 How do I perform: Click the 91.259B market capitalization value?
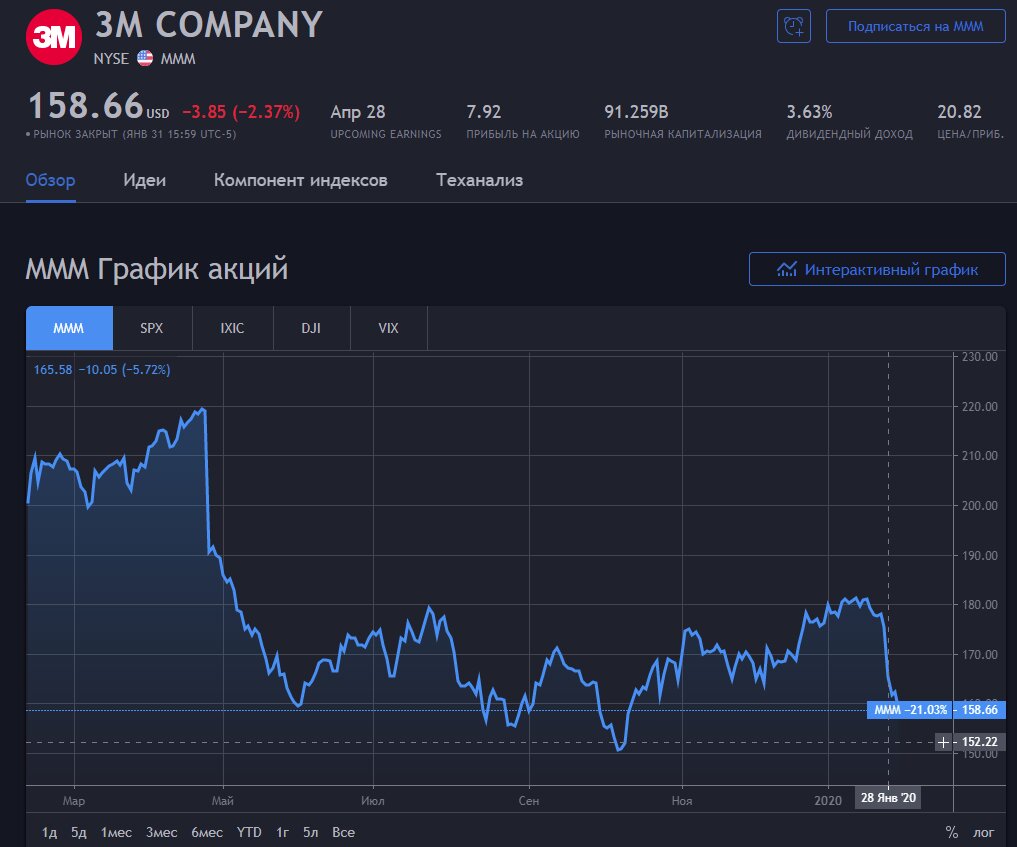tap(636, 112)
